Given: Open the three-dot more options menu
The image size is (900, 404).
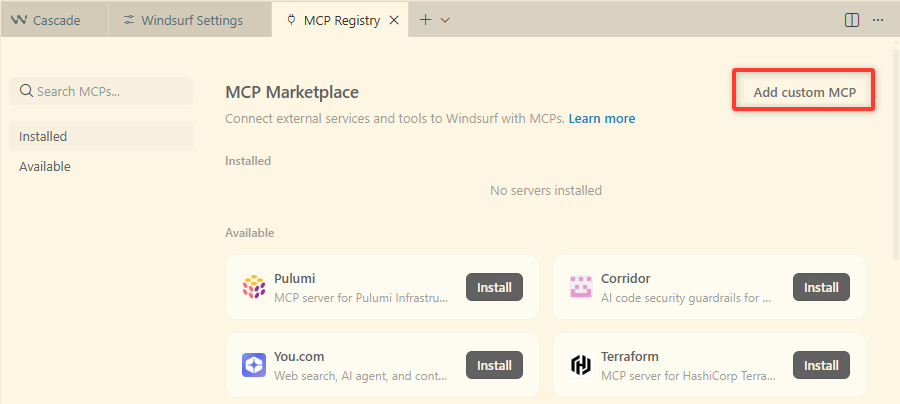Looking at the screenshot, I should [878, 20].
